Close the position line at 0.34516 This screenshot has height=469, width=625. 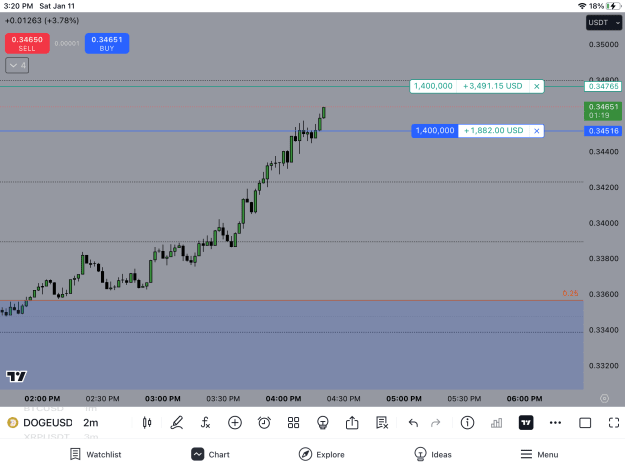tap(537, 131)
